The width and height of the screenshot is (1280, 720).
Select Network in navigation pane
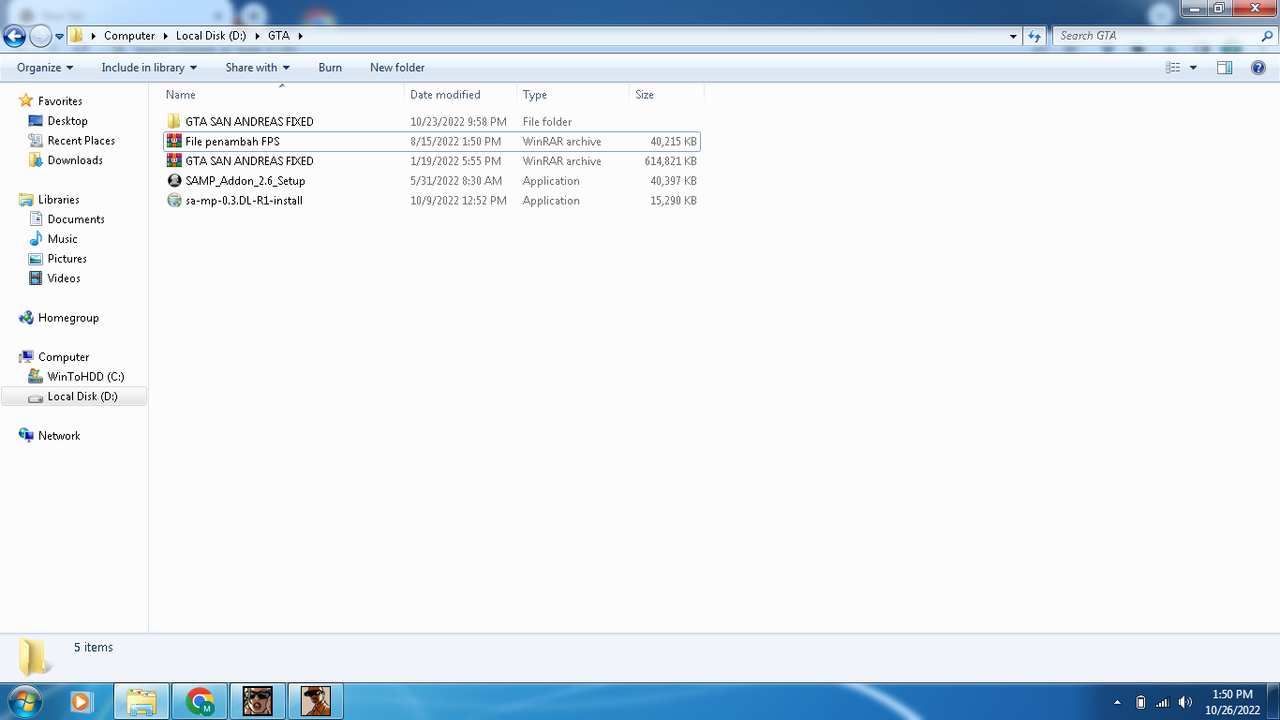(59, 436)
